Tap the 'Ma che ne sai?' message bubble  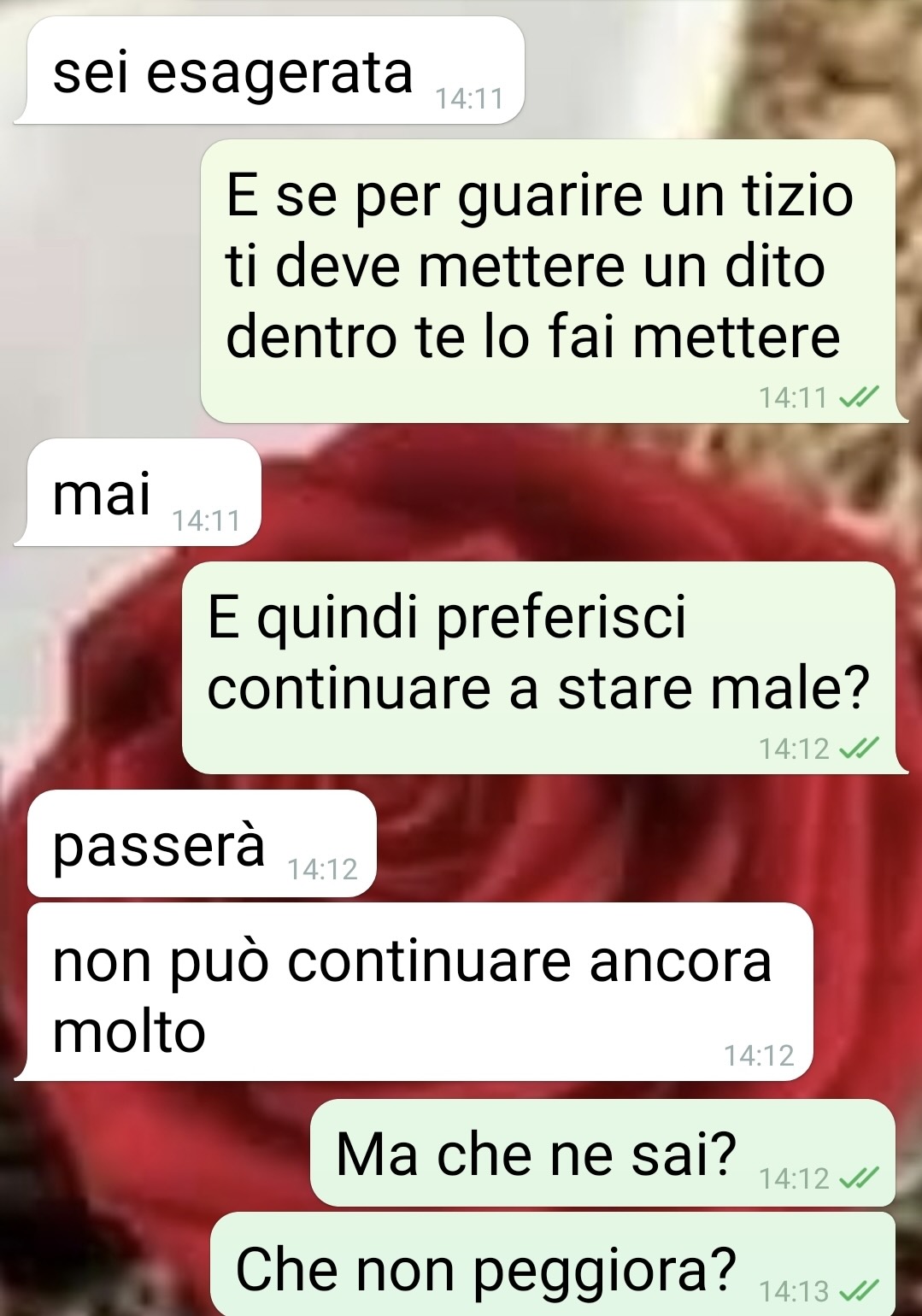602,1153
